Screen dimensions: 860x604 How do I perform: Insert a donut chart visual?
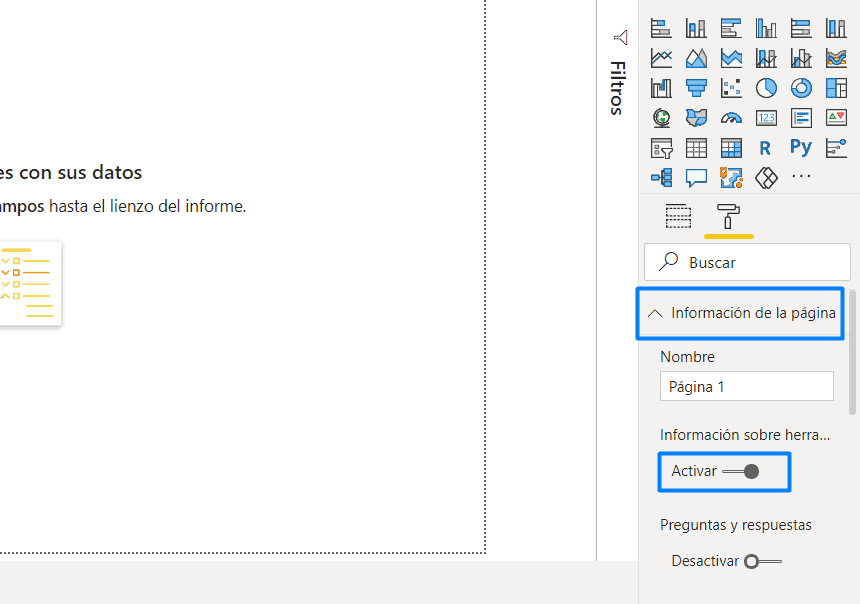tap(801, 88)
